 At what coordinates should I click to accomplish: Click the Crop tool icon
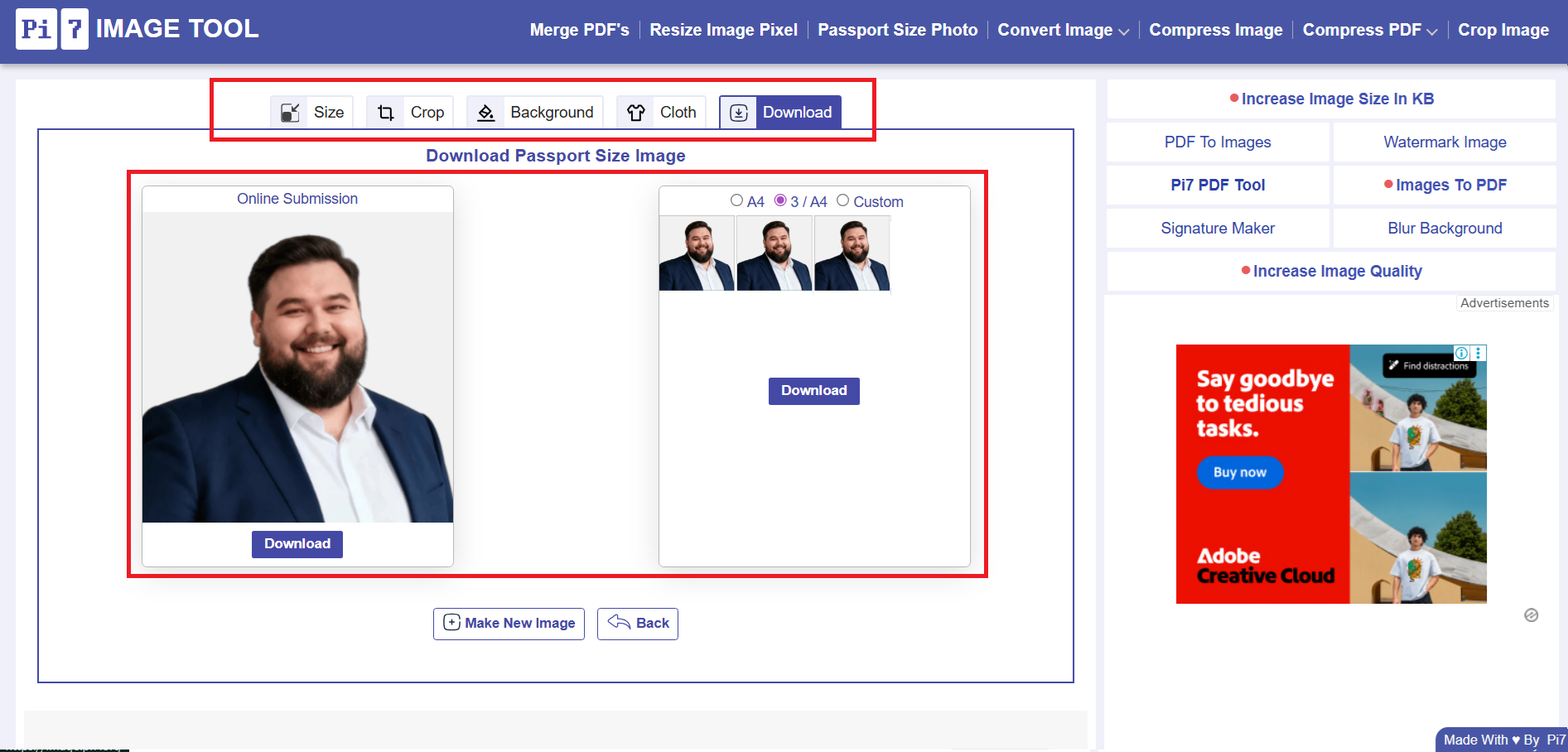(386, 113)
